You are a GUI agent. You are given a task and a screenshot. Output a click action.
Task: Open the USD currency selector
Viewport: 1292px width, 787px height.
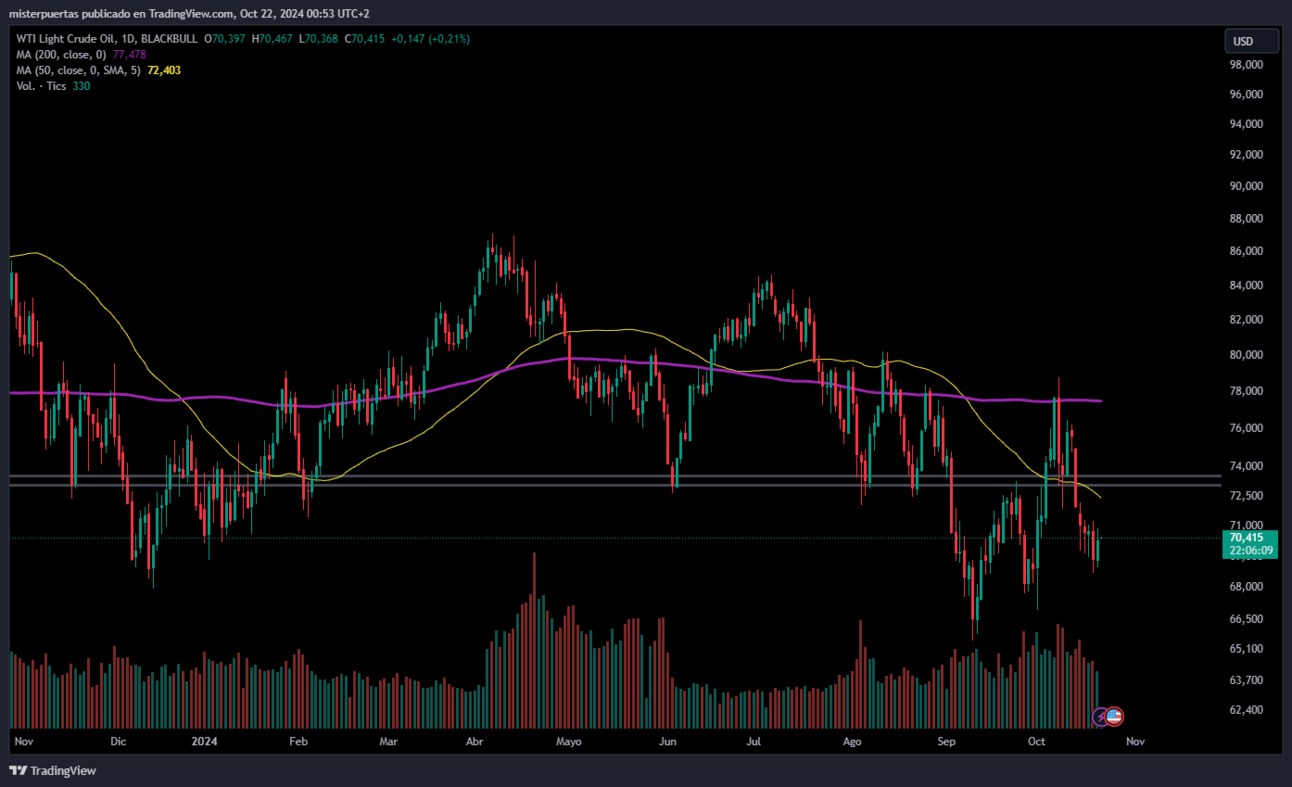[x=1252, y=41]
